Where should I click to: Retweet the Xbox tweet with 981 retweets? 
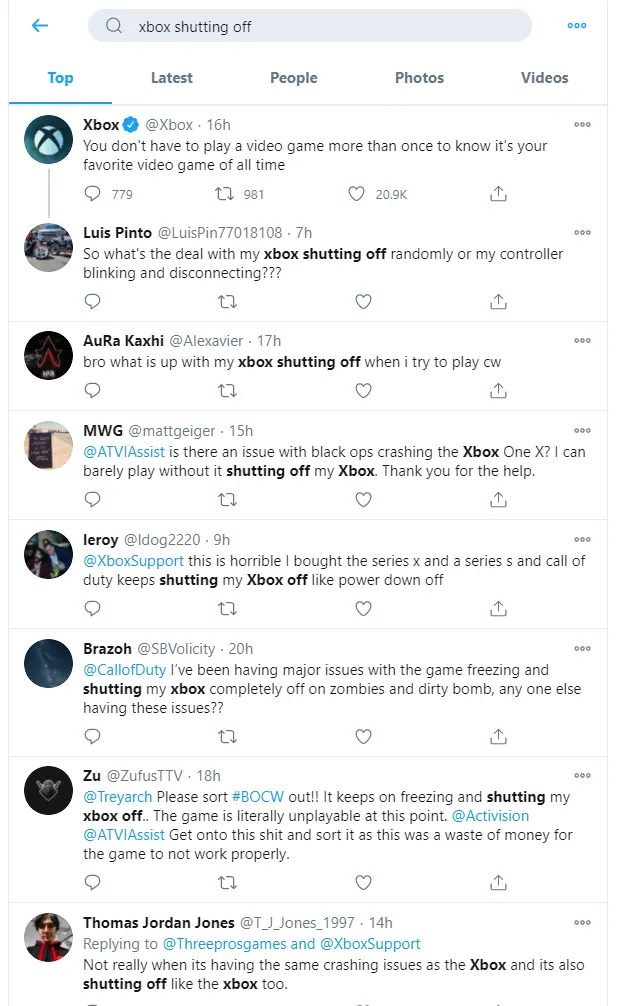point(225,194)
